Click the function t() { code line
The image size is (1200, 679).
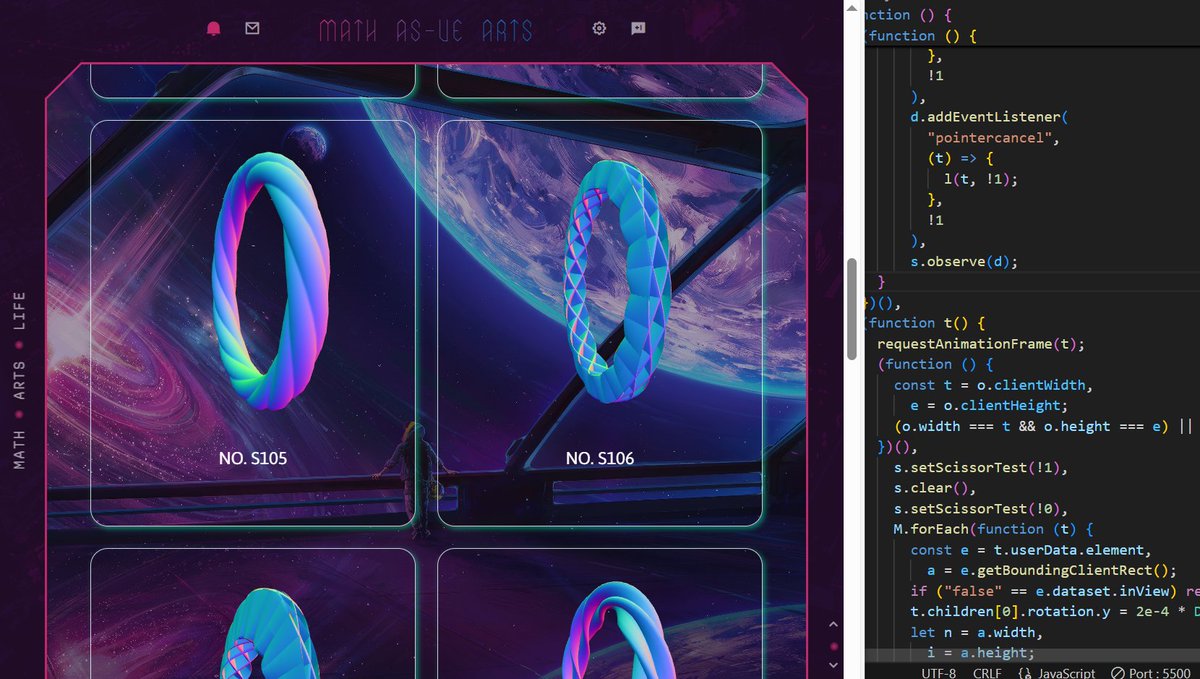point(928,323)
